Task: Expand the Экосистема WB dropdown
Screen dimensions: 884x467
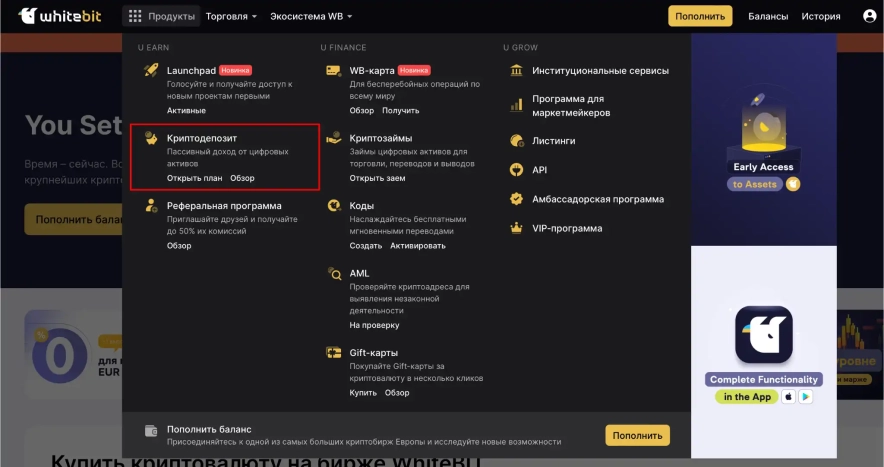Action: click(x=309, y=17)
